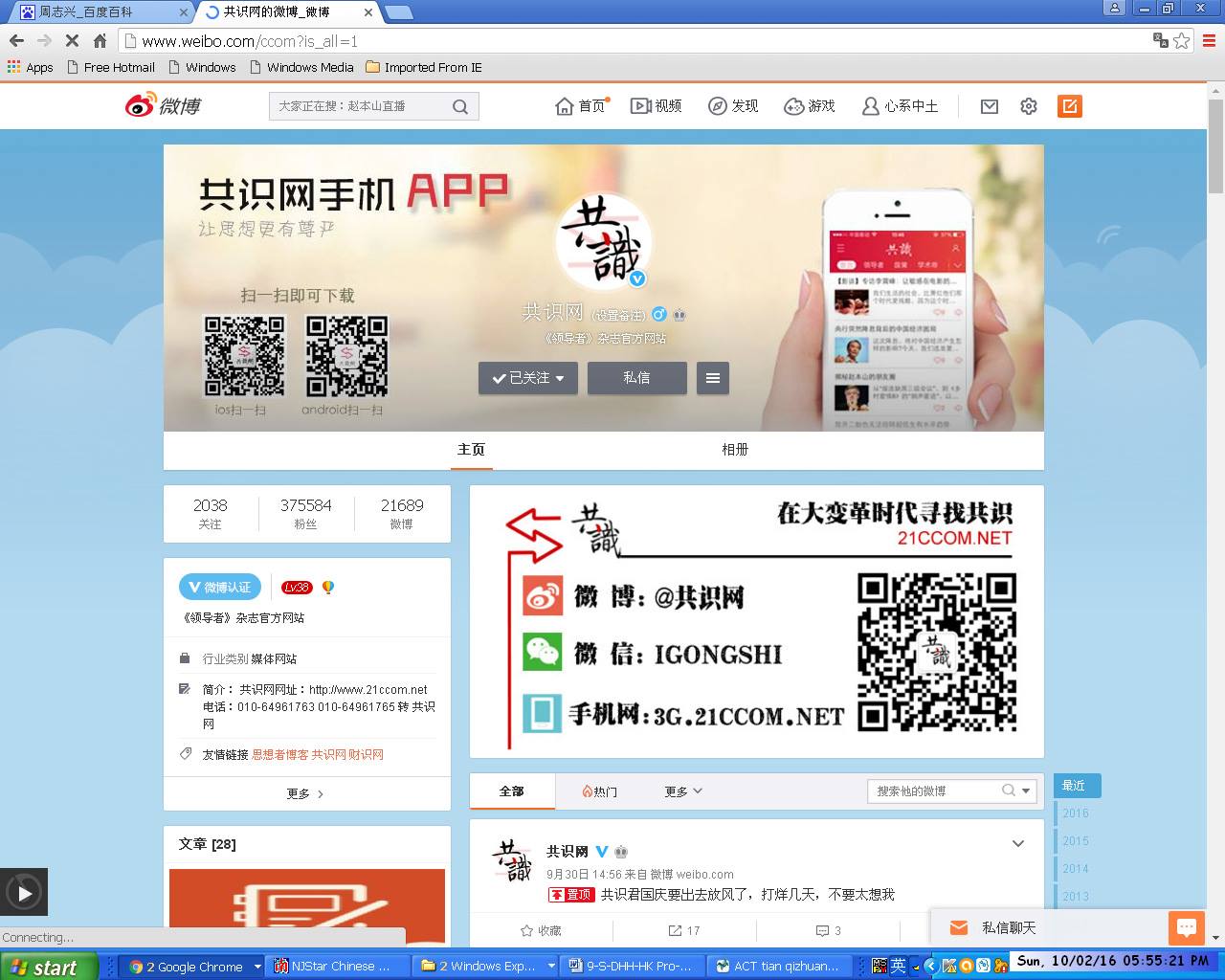1225x980 pixels.
Task: Open the 发现 discover section
Action: point(733,106)
